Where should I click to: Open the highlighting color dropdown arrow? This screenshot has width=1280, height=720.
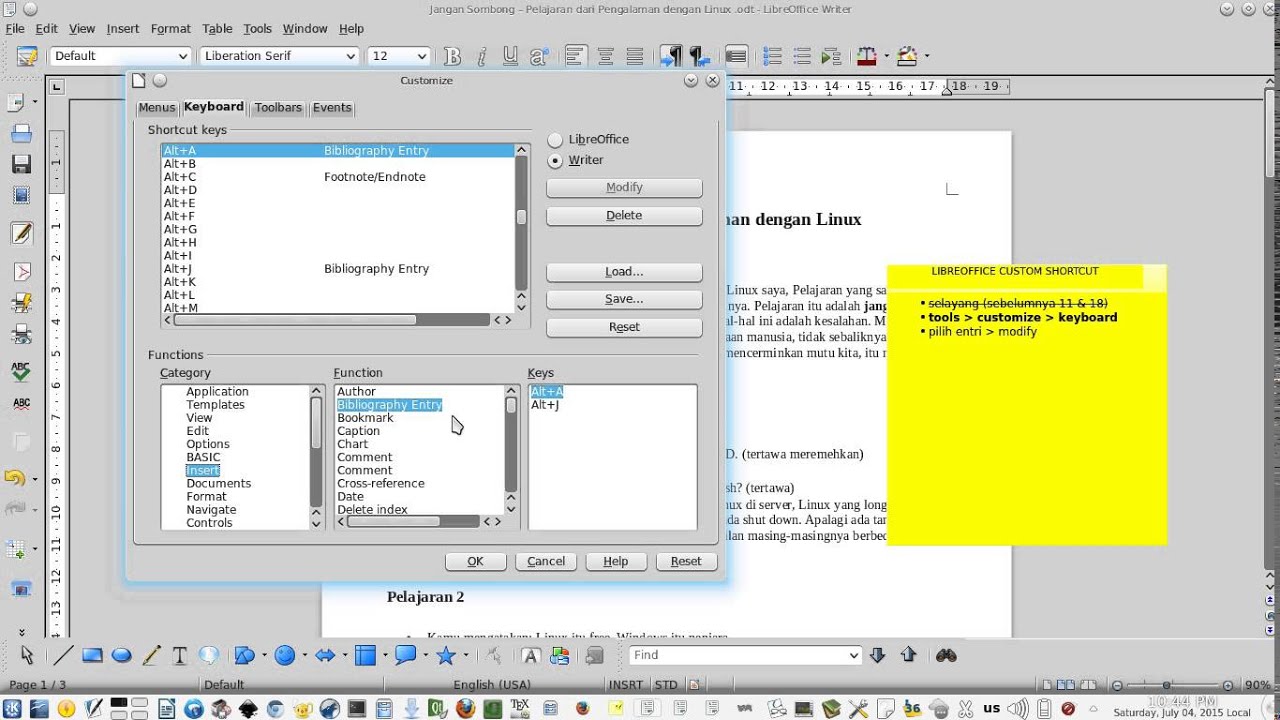click(926, 56)
